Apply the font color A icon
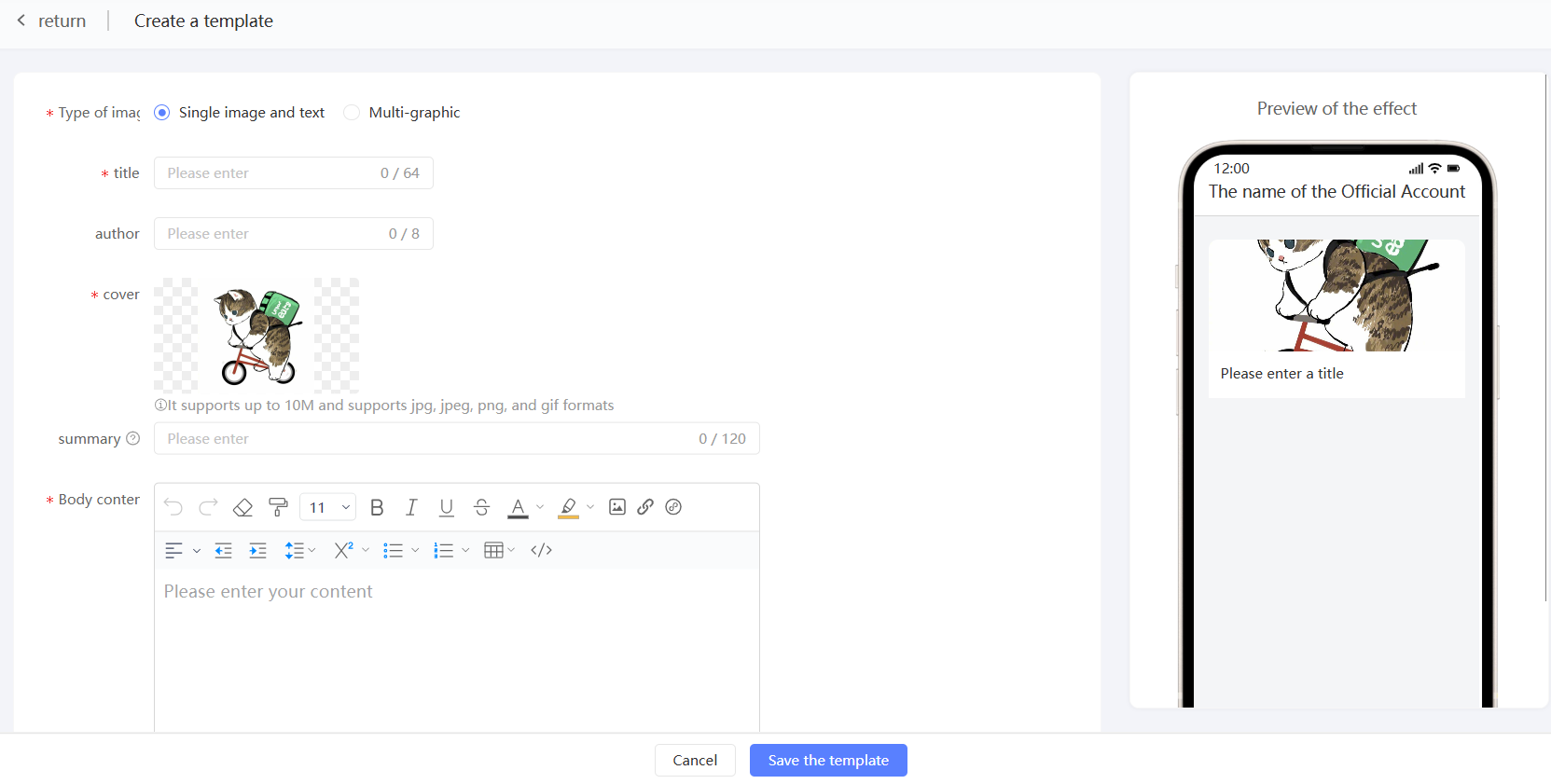 tap(518, 508)
